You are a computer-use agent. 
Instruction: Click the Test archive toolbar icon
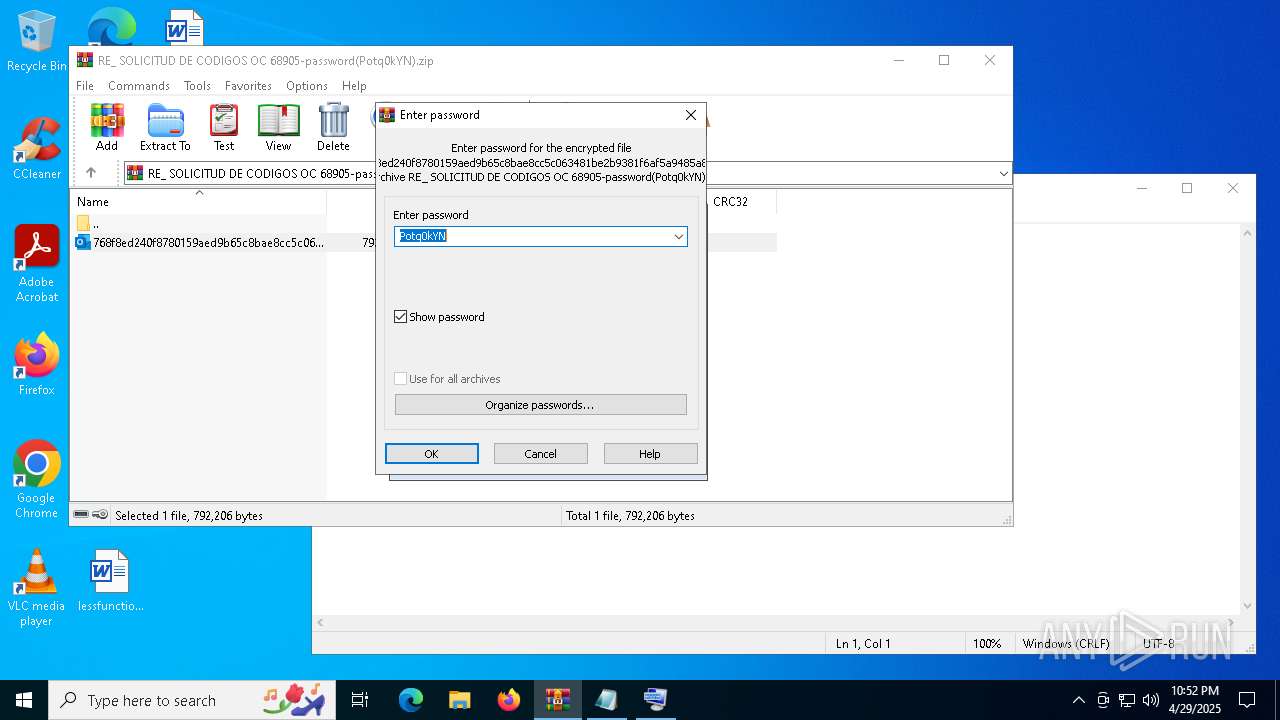(x=224, y=127)
